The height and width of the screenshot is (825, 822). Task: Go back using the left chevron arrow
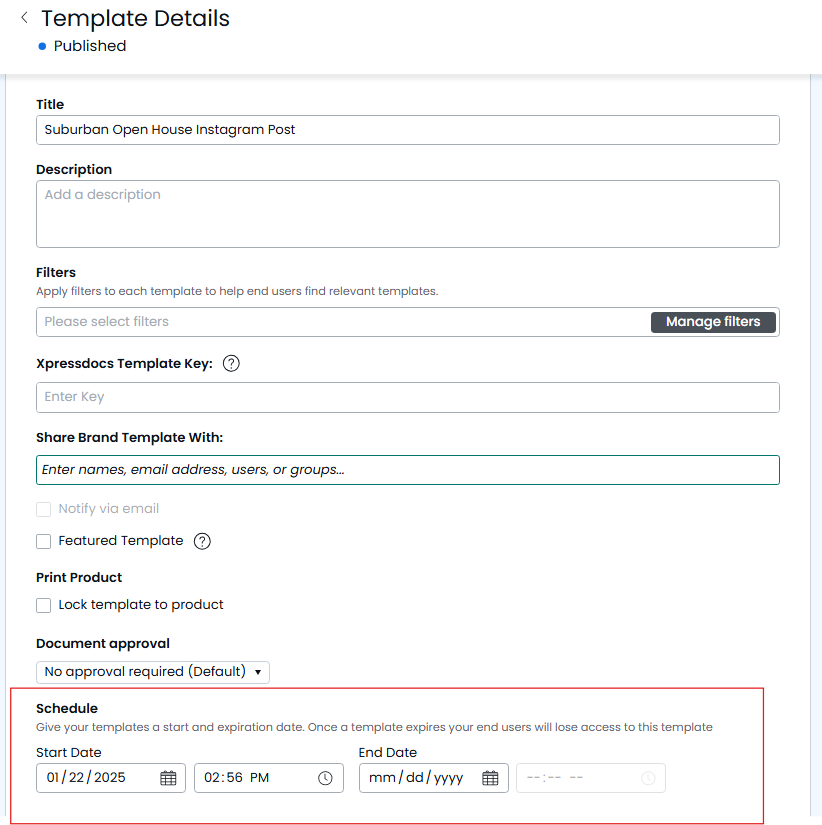click(24, 17)
